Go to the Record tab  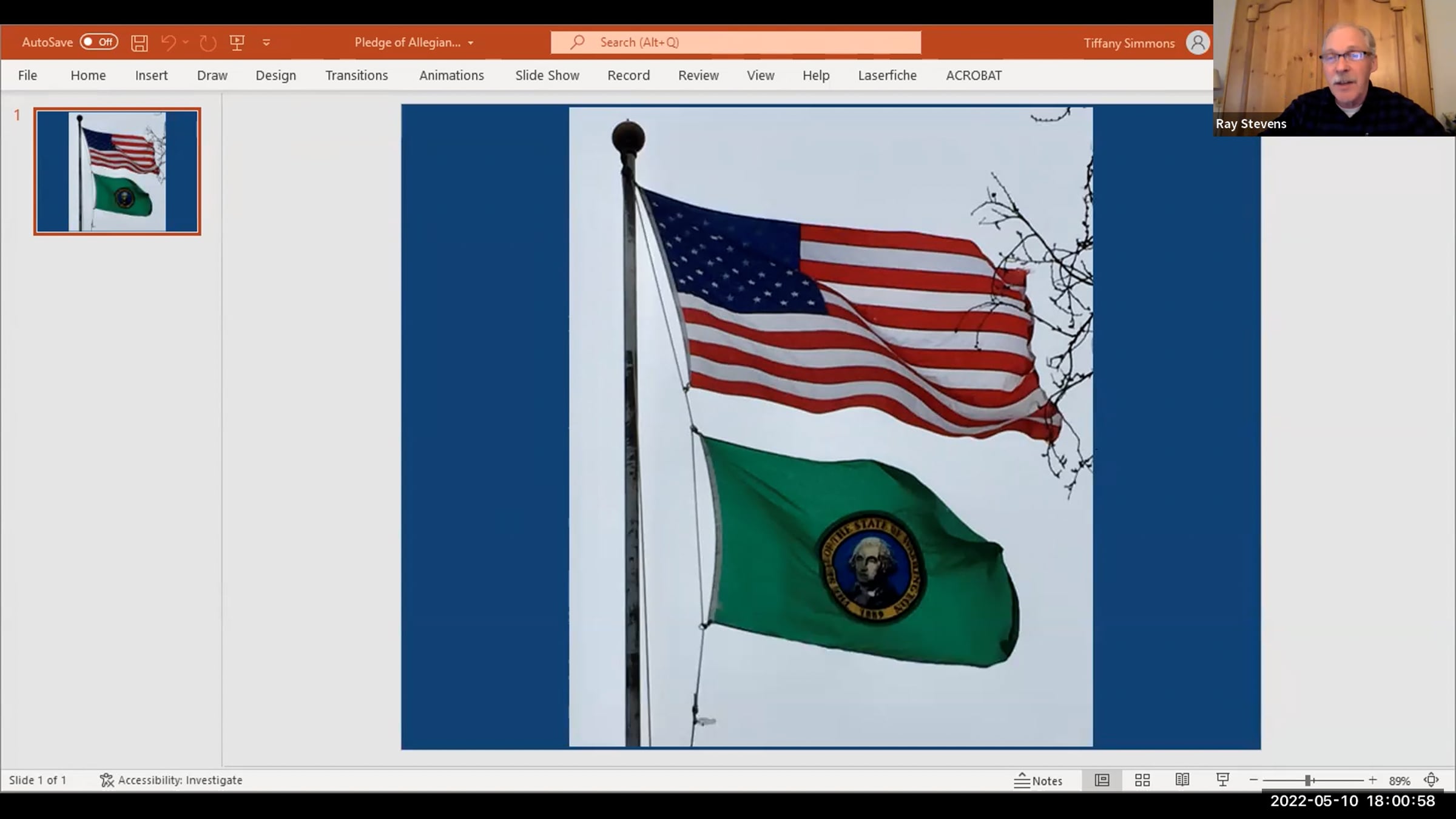click(x=629, y=75)
